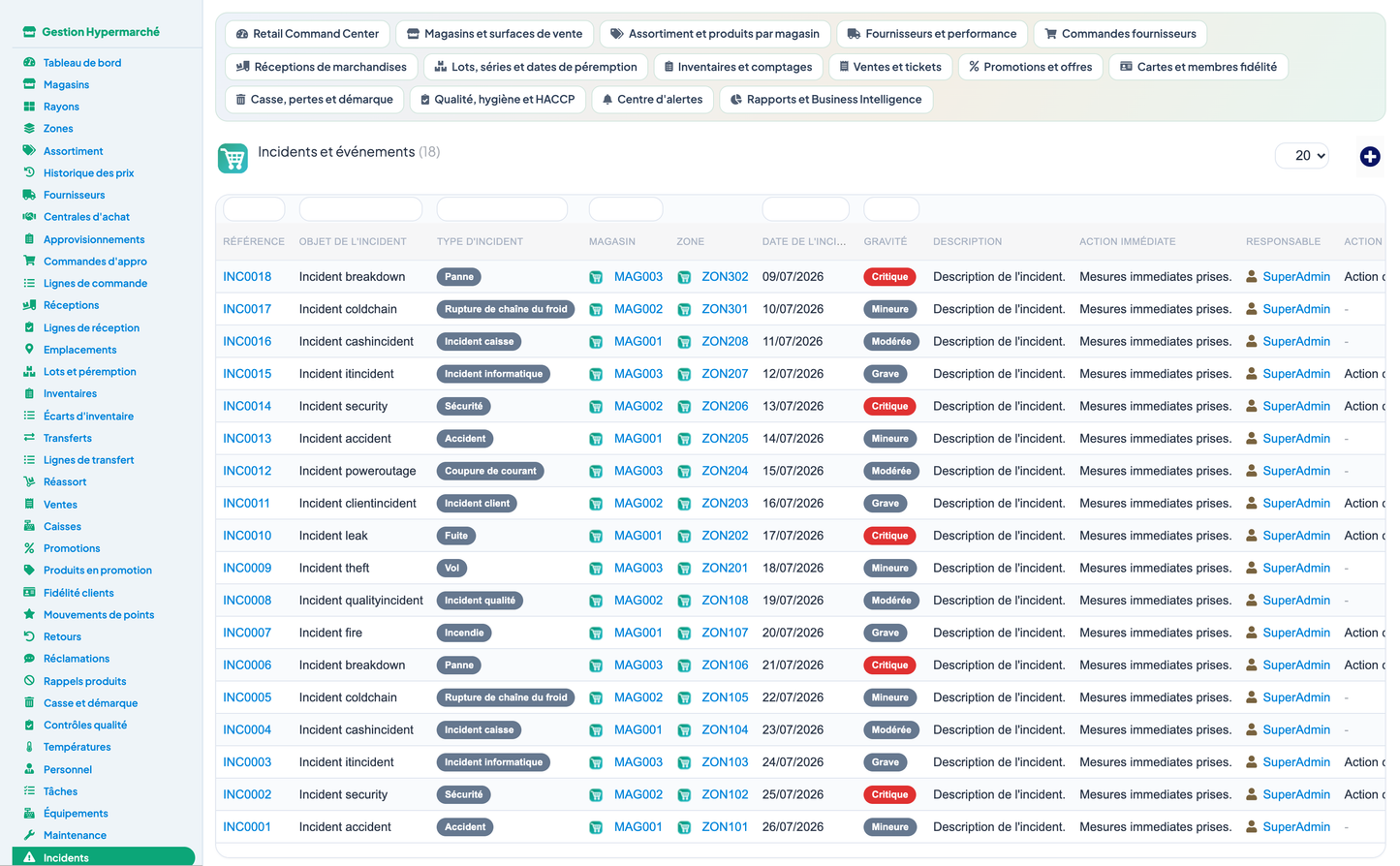1400x866 pixels.
Task: Open Centre d'alertes tab
Action: [652, 100]
